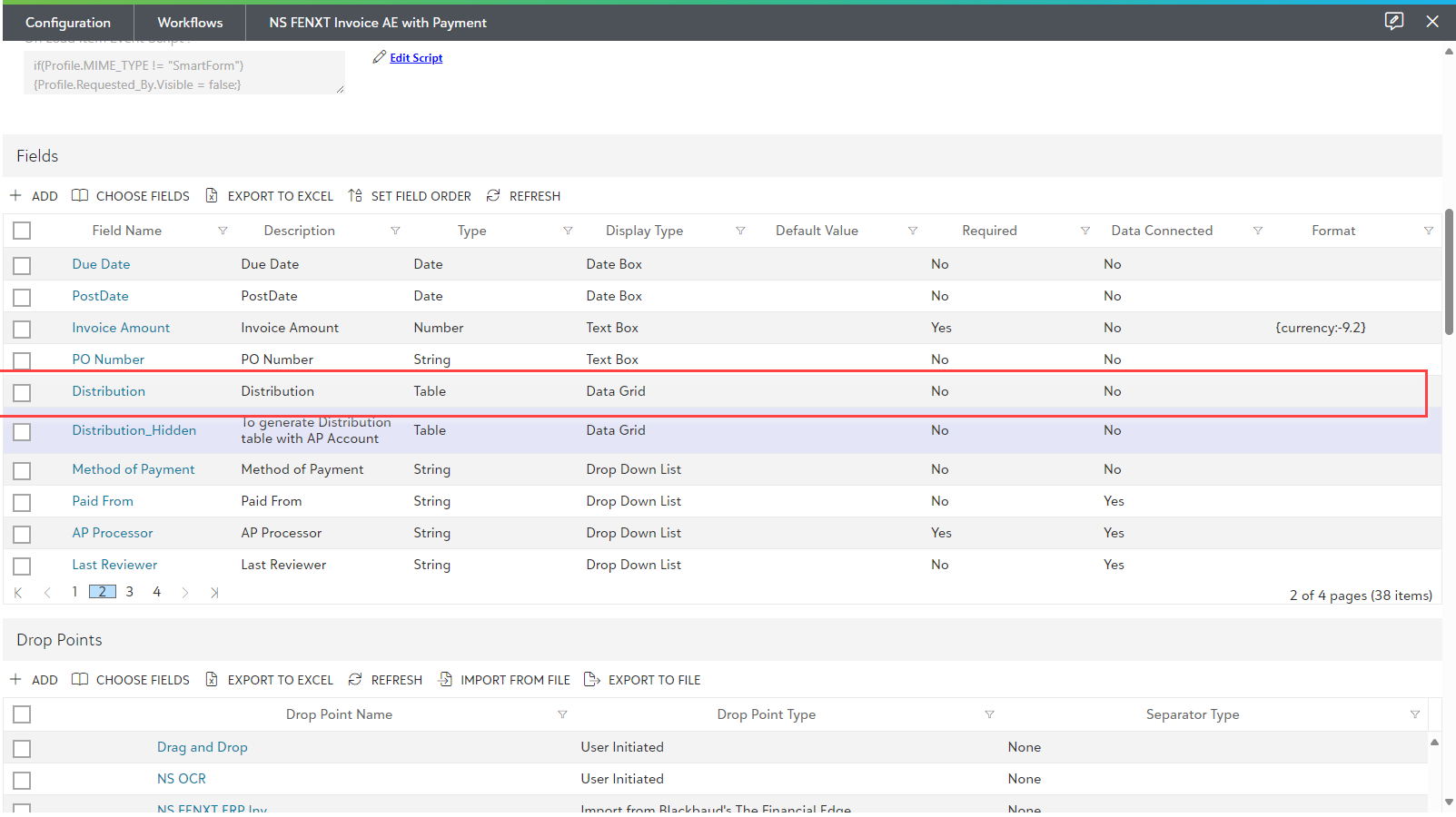Image resolution: width=1456 pixels, height=817 pixels.
Task: Click Export To File in Drop Points
Action: coord(642,680)
